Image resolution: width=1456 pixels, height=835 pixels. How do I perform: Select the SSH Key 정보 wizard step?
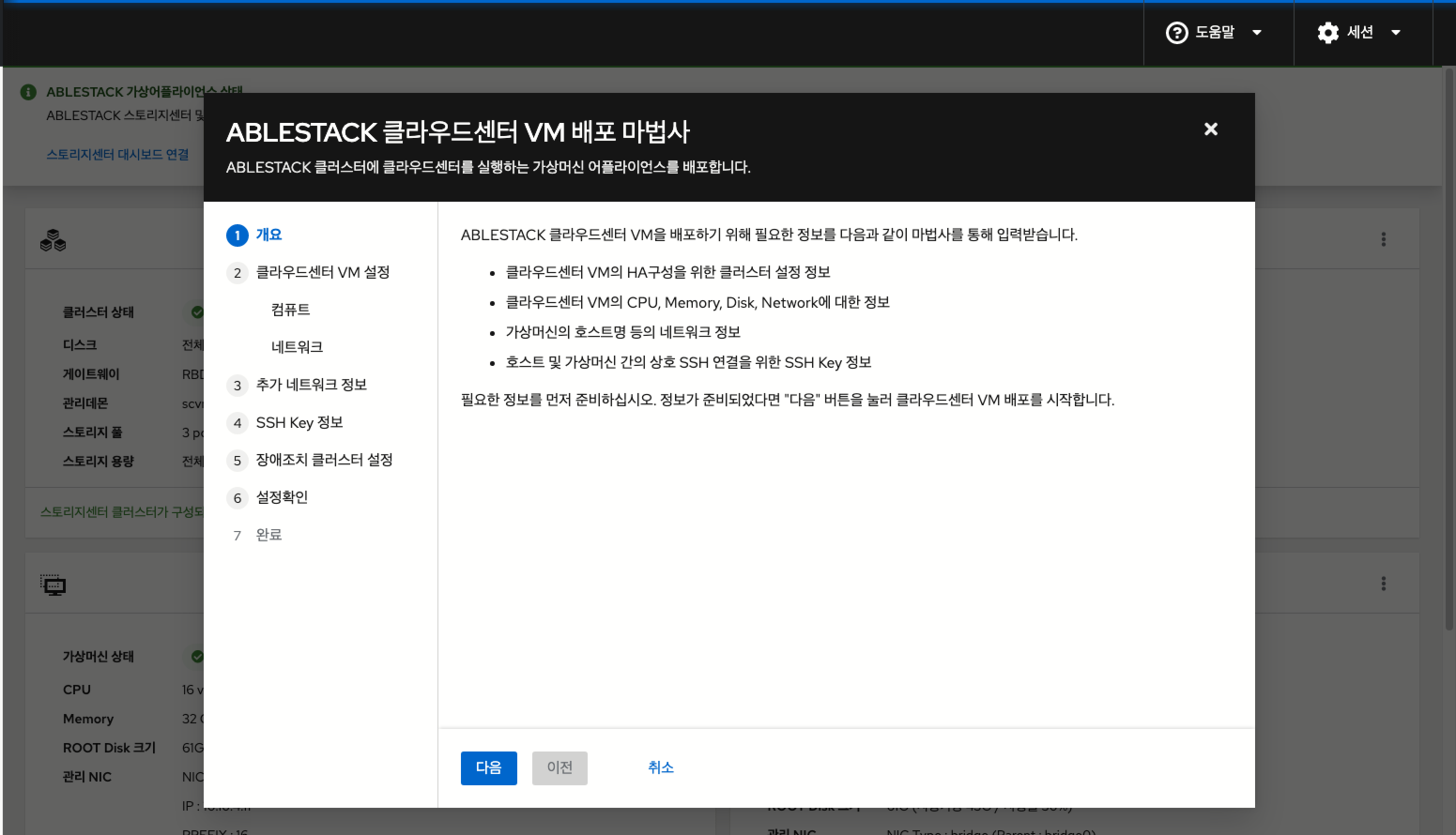pyautogui.click(x=299, y=422)
